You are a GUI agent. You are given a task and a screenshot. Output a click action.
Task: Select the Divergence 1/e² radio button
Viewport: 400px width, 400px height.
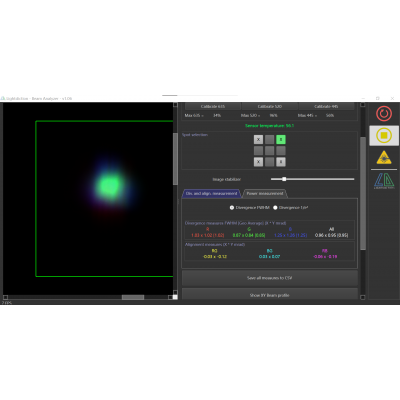[275, 208]
